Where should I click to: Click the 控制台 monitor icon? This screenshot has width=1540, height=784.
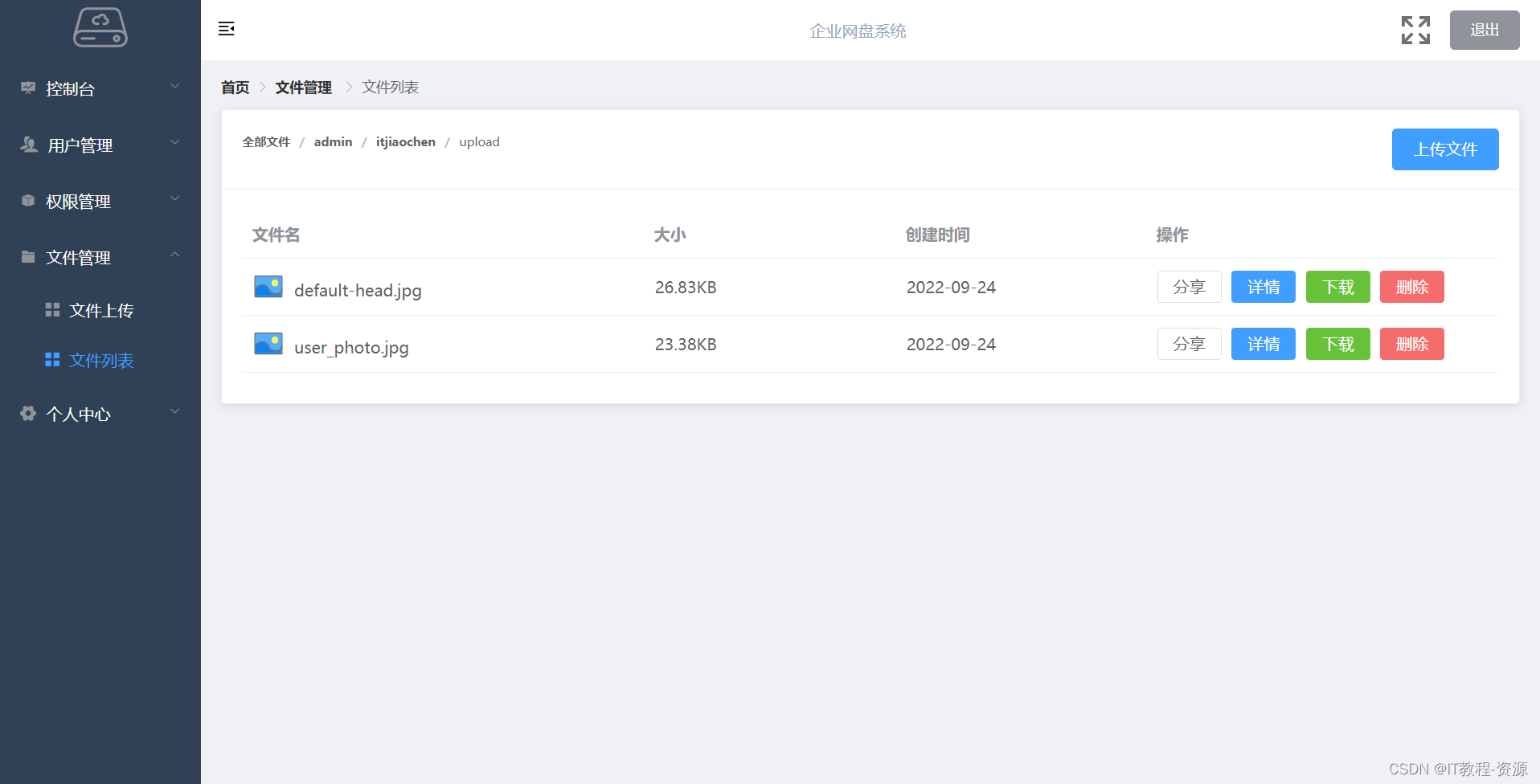(x=28, y=88)
